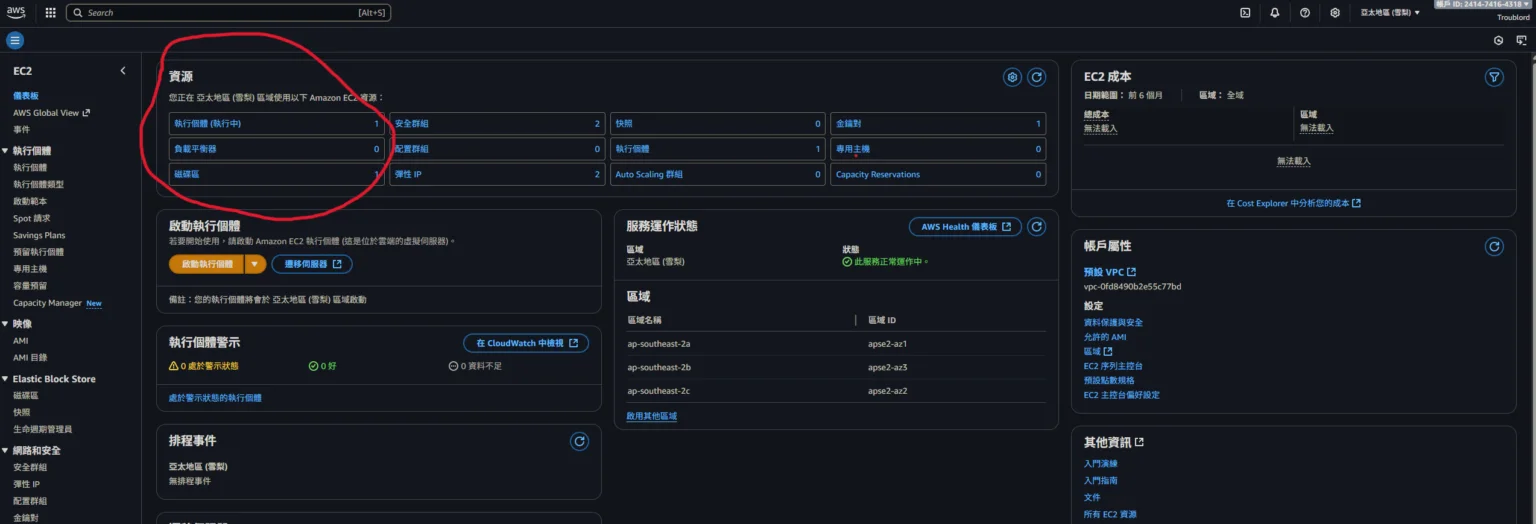This screenshot has height=524, width=1536.
Task: Open the AWS Health 儀表板 button
Action: [965, 227]
